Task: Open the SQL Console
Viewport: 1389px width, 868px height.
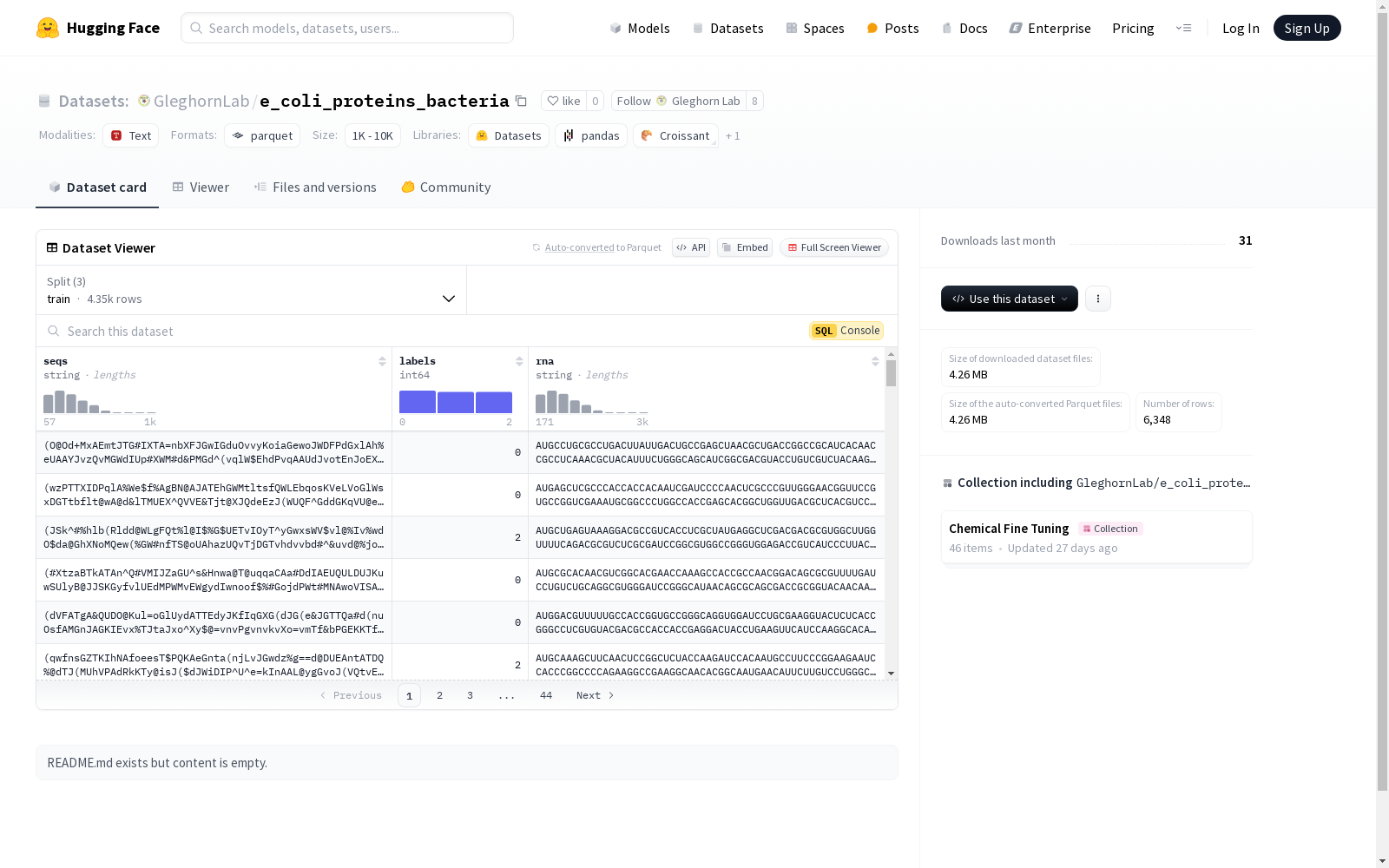Action: [x=846, y=331]
